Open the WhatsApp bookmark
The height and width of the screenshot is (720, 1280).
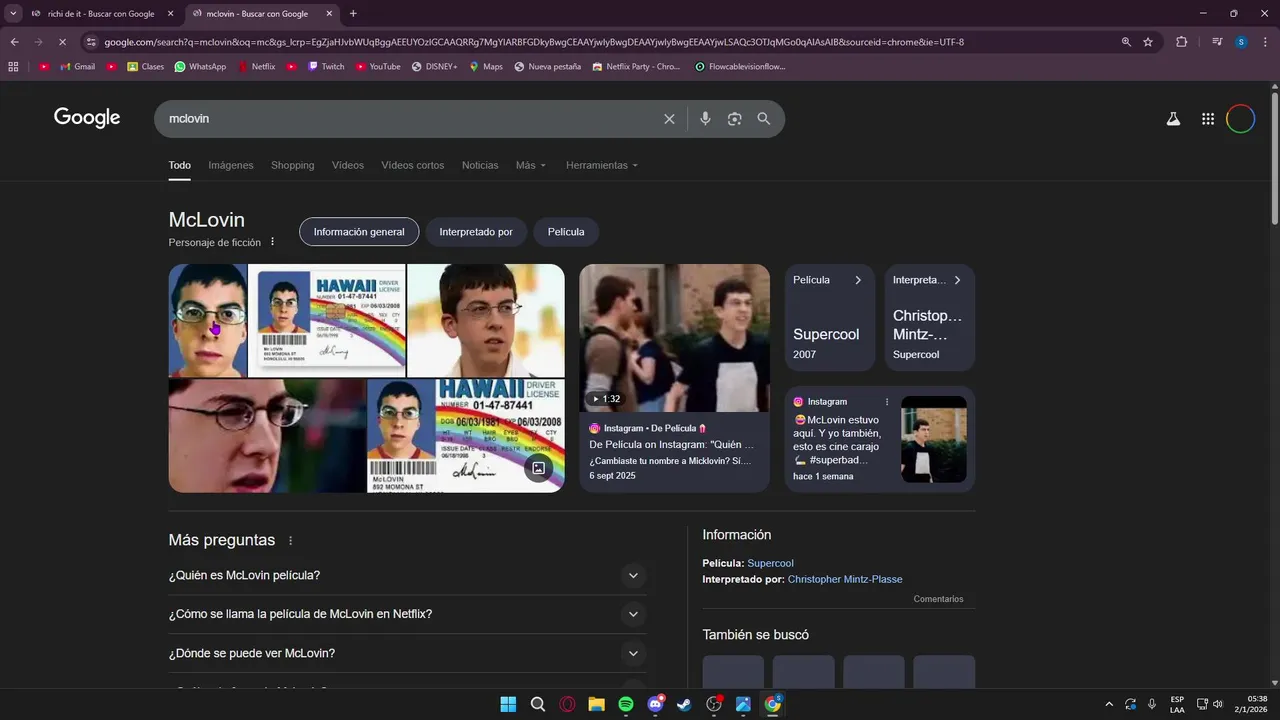click(x=200, y=67)
